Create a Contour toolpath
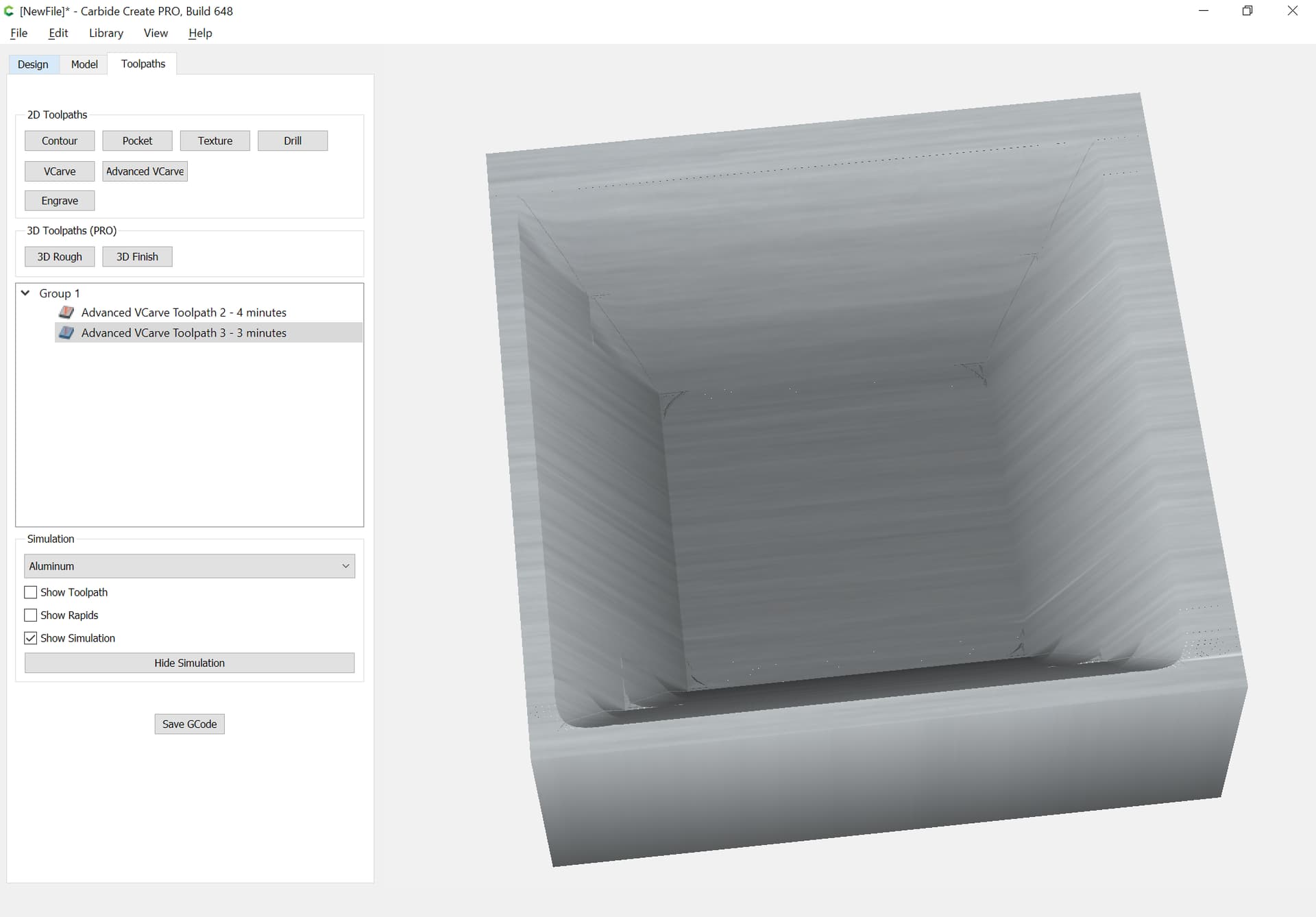Viewport: 1316px width, 917px height. (x=60, y=140)
